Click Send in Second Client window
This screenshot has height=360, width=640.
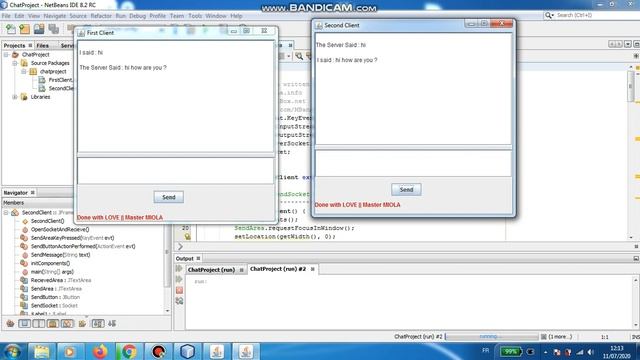406,189
